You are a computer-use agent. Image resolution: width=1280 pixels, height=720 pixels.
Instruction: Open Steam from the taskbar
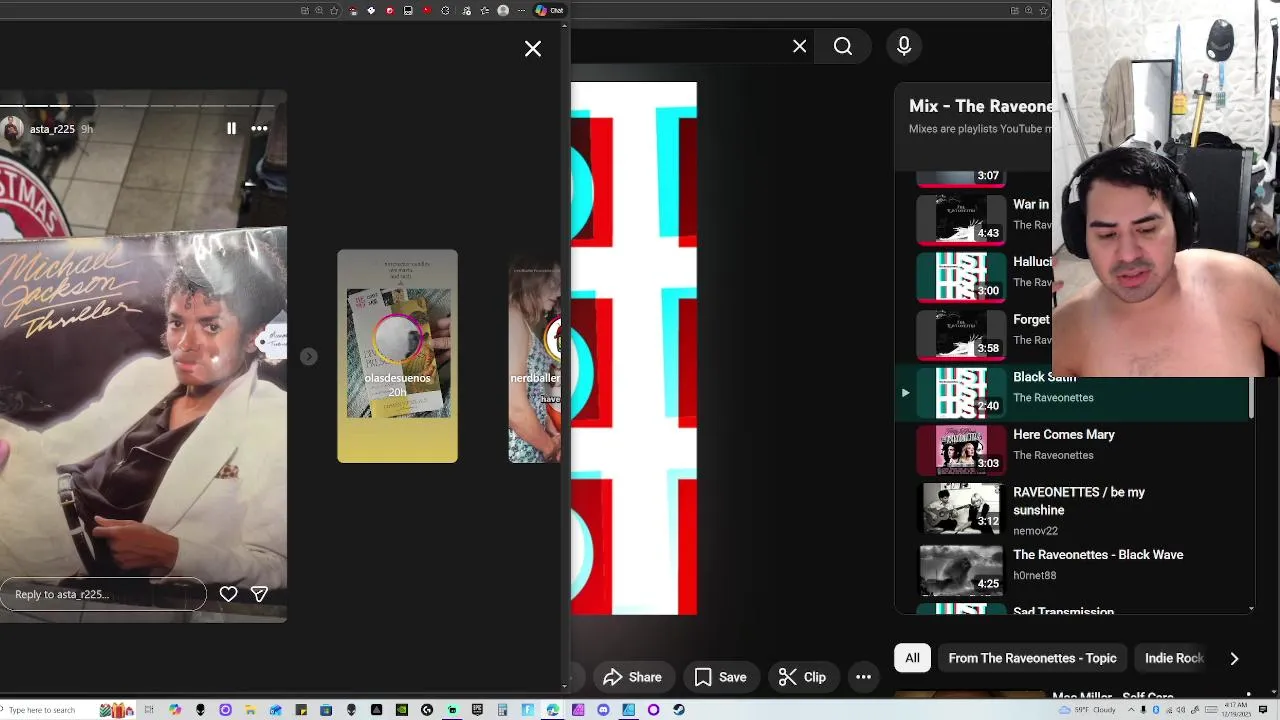pos(679,710)
